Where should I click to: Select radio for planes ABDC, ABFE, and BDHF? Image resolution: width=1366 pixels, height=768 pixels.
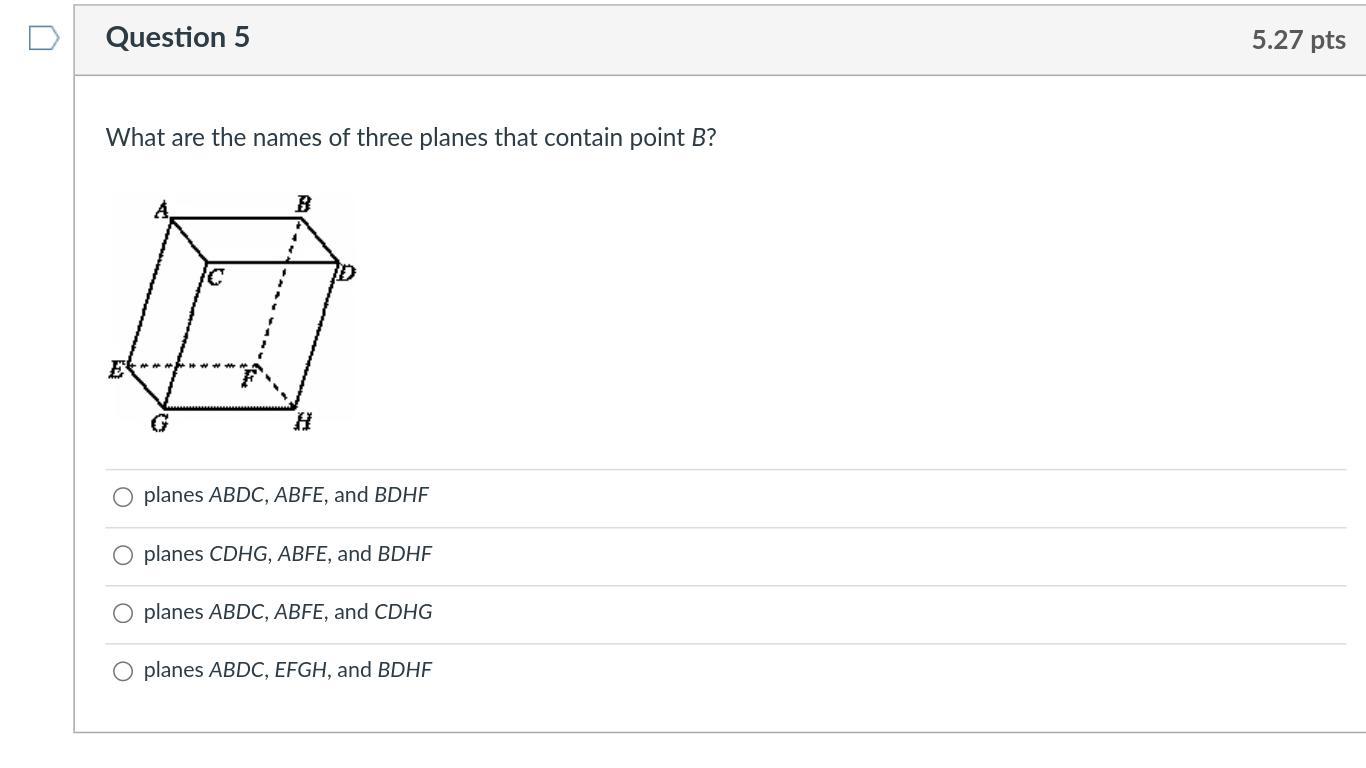point(123,497)
